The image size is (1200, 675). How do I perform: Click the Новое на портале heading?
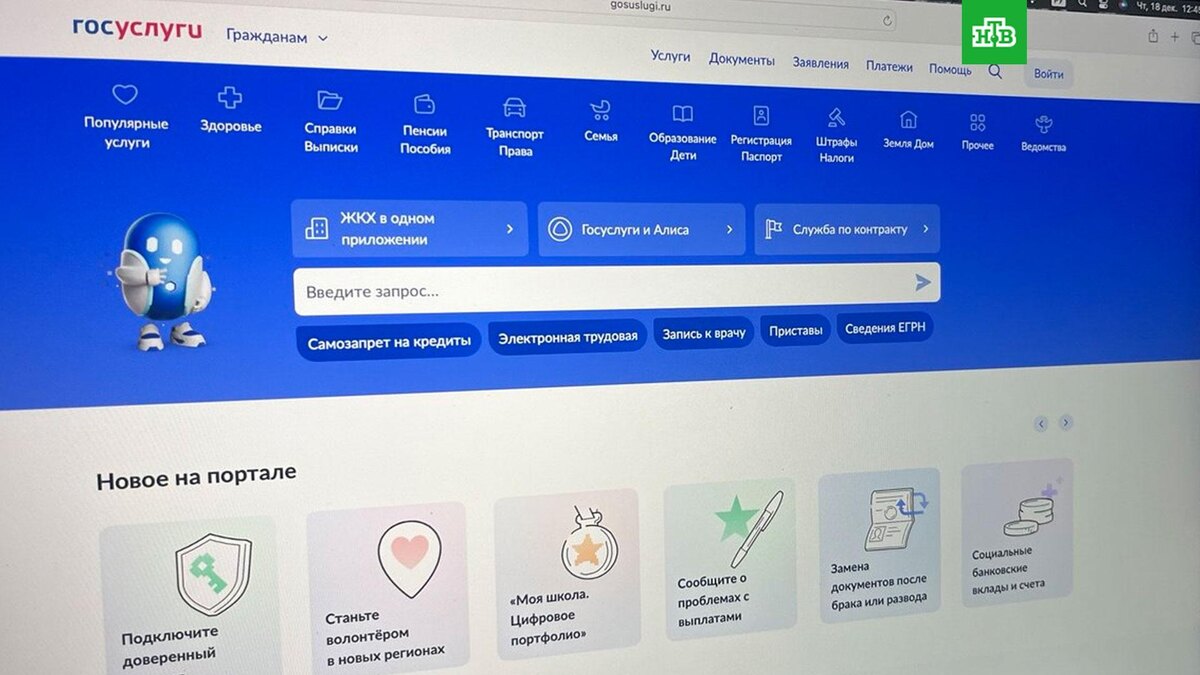(x=196, y=477)
